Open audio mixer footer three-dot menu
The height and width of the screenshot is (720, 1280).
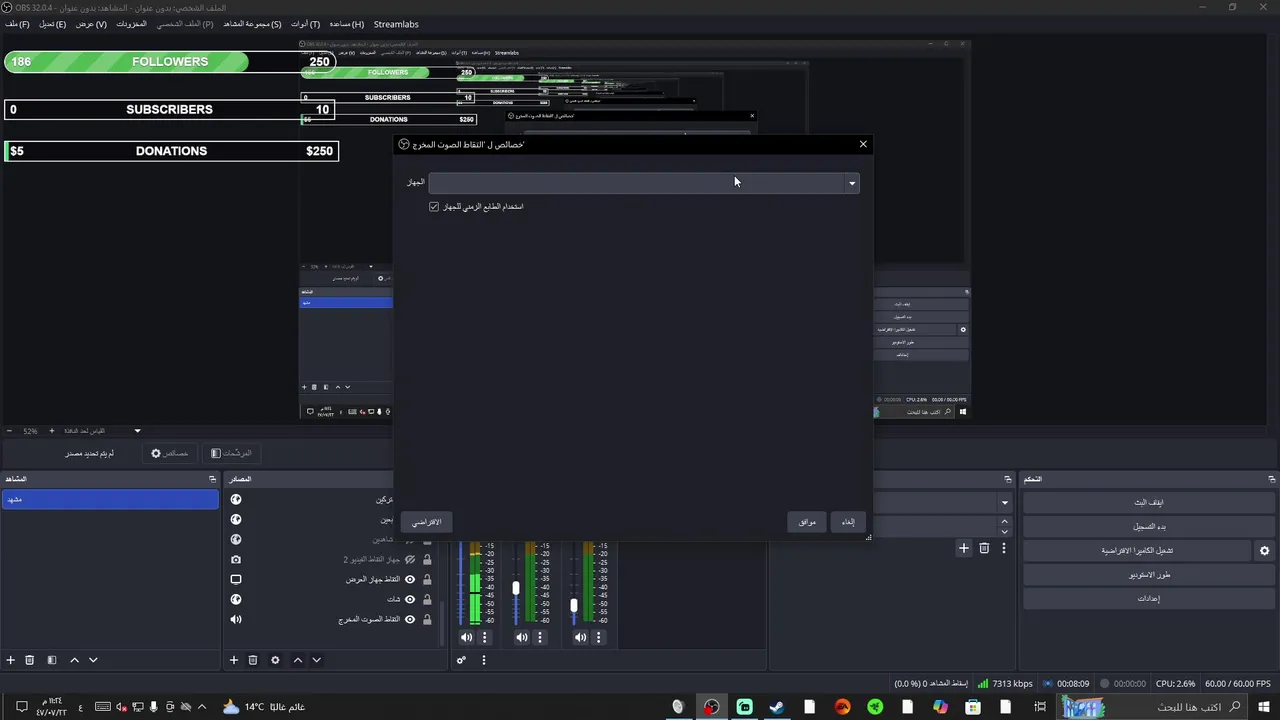click(484, 660)
